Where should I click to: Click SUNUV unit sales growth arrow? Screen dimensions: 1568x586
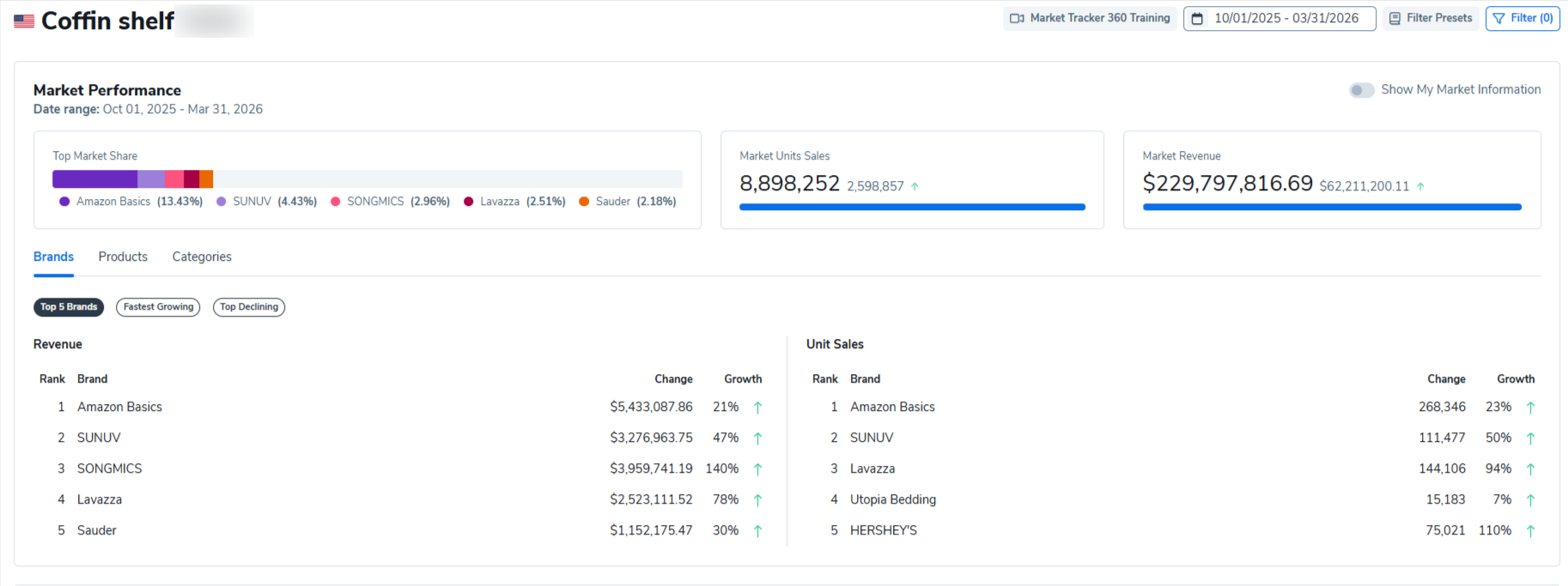click(x=1530, y=438)
